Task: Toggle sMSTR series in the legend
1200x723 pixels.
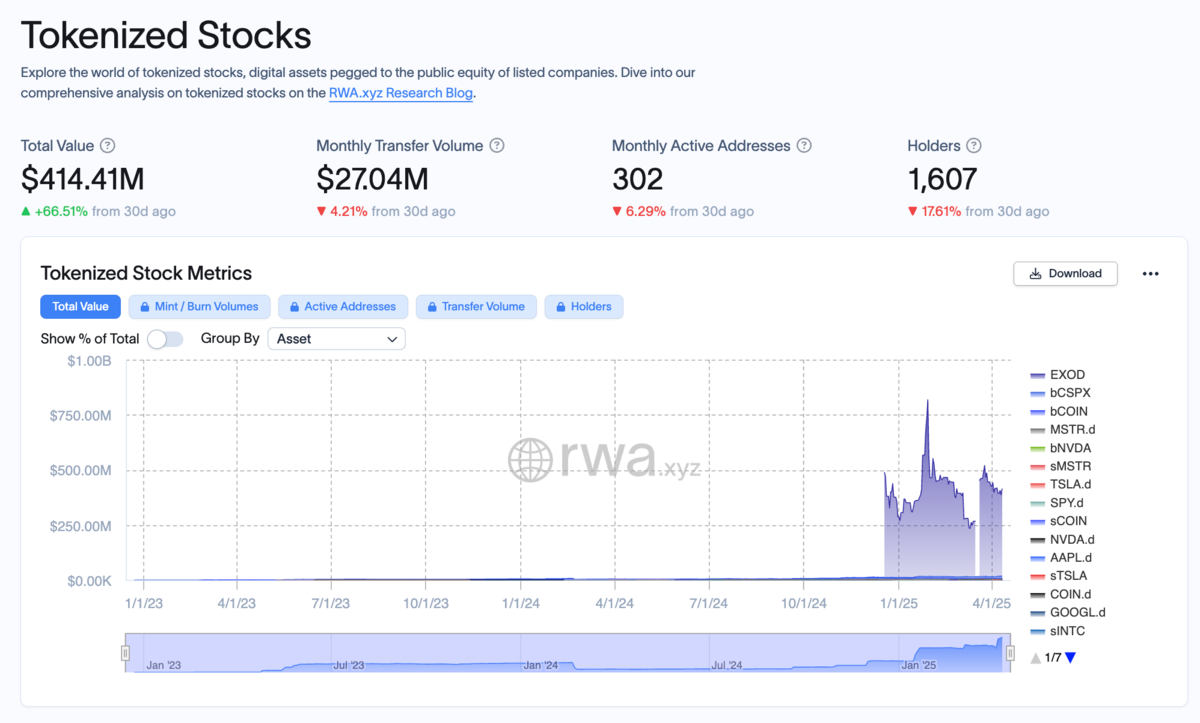Action: click(x=1060, y=466)
